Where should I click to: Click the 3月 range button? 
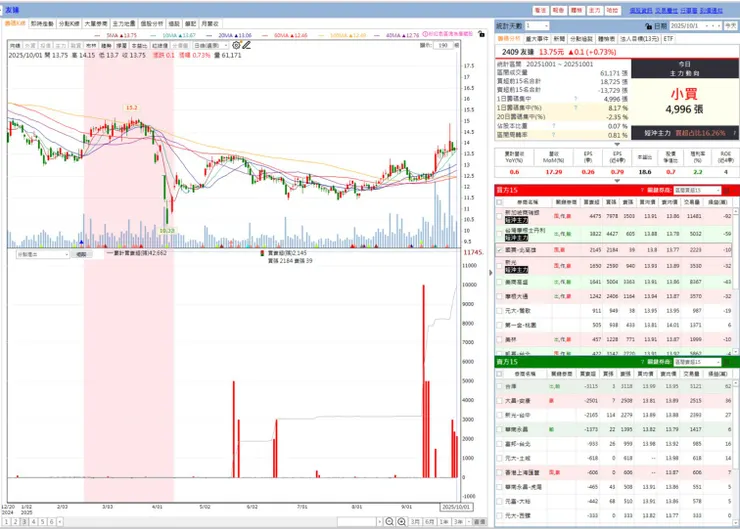pyautogui.click(x=415, y=521)
